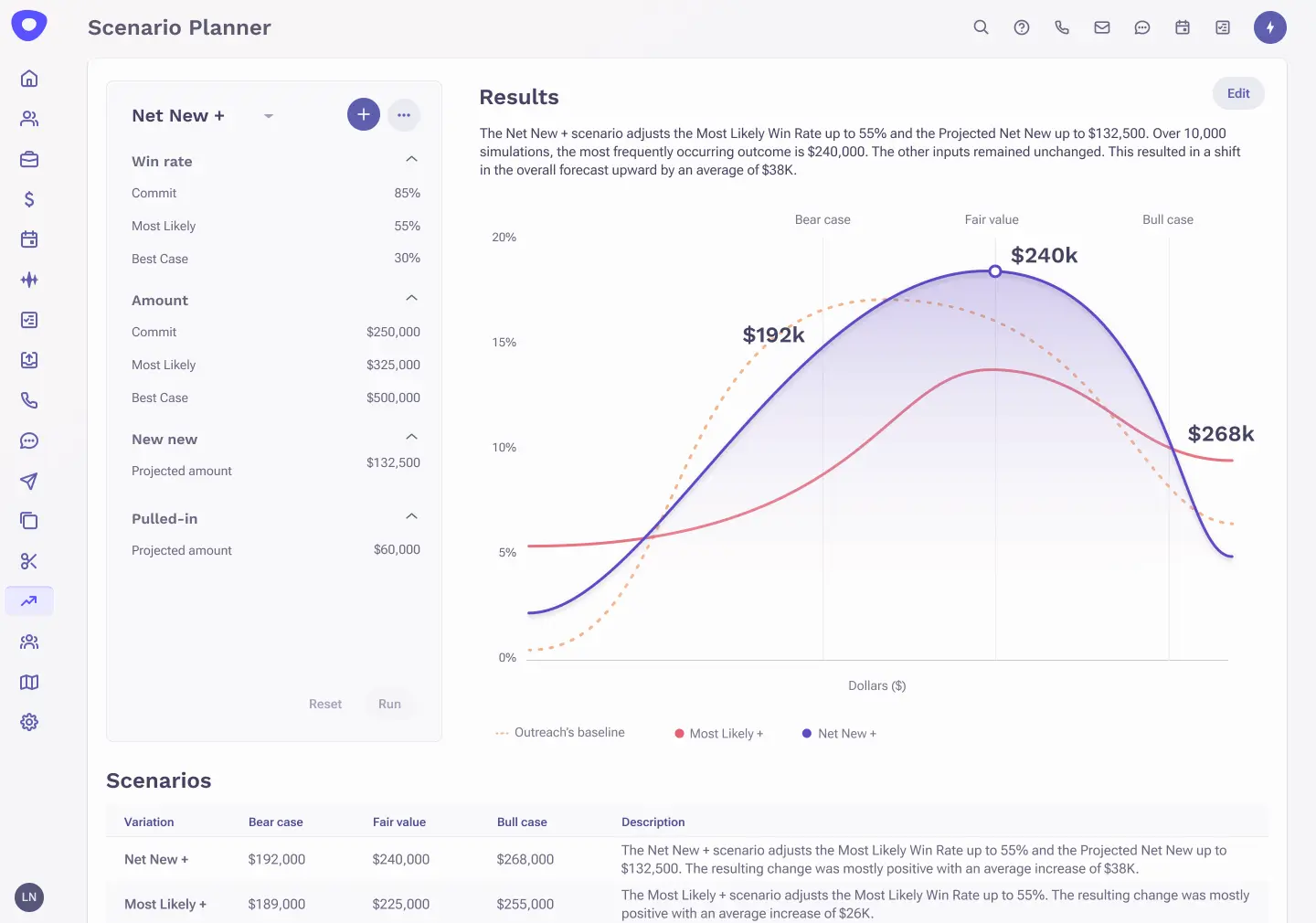Hide Outreach's baseline via the legend

560,732
